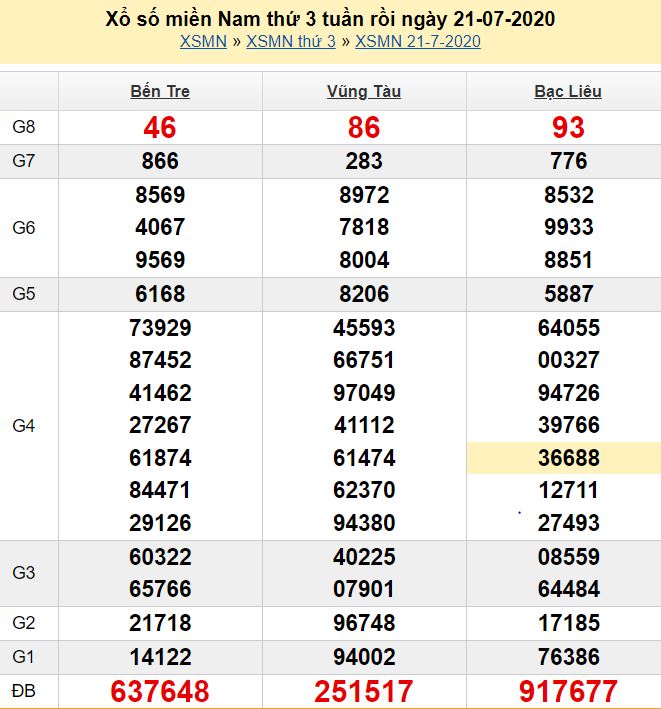Click the G7 row label
661x709 pixels.
[x=24, y=161]
